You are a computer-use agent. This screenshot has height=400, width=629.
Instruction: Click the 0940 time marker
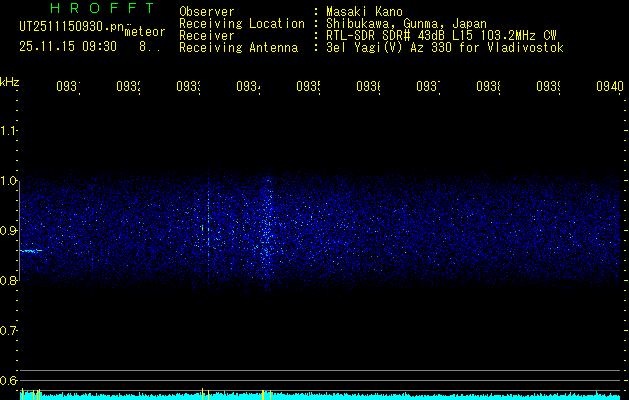[x=610, y=87]
